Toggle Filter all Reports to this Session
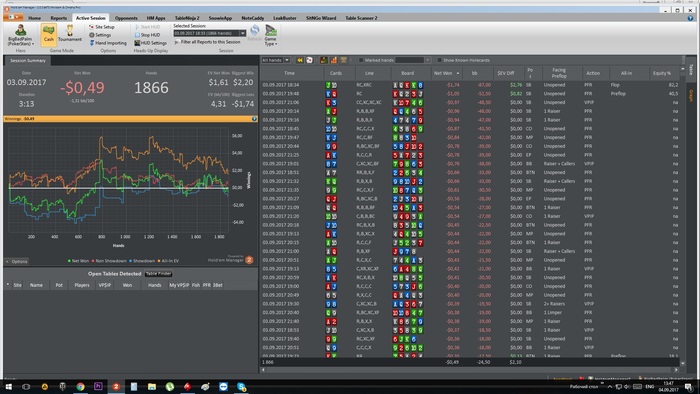Screen dimensions: 700x394 coord(208,42)
